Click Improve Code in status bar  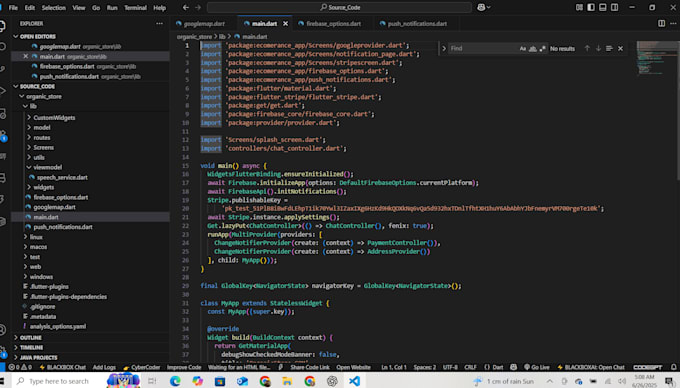184,367
